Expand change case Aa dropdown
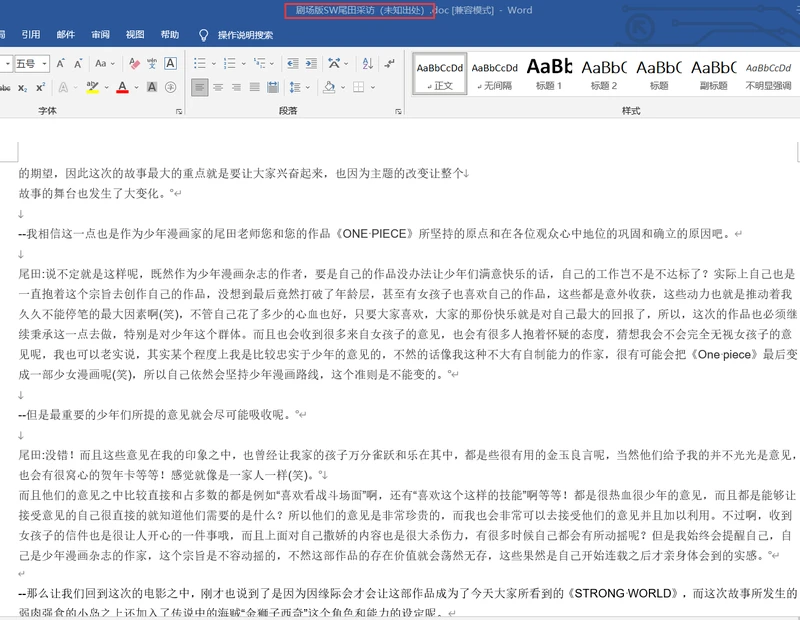The width and height of the screenshot is (800, 620). 113,64
